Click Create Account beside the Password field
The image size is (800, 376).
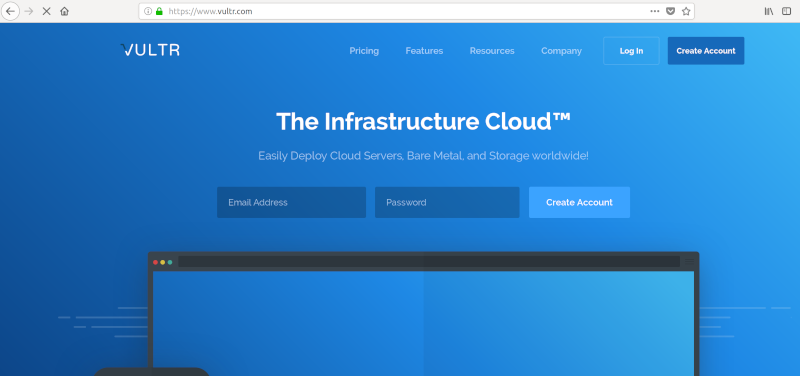coord(579,202)
